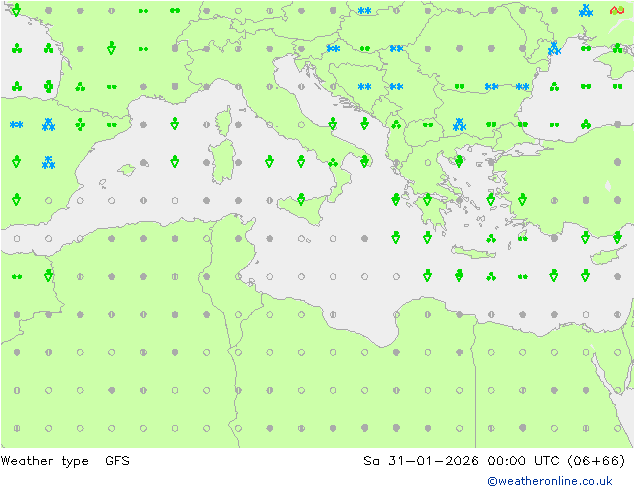Click the green rain symbol over Crimea
The image size is (634, 490).
coord(617,49)
